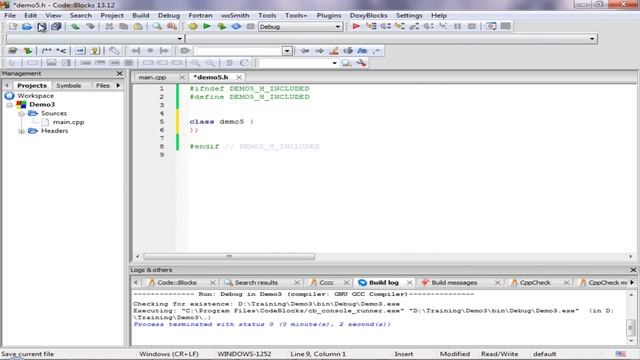This screenshot has width=640, height=360.
Task: Open the Search results log tab
Action: [256, 282]
